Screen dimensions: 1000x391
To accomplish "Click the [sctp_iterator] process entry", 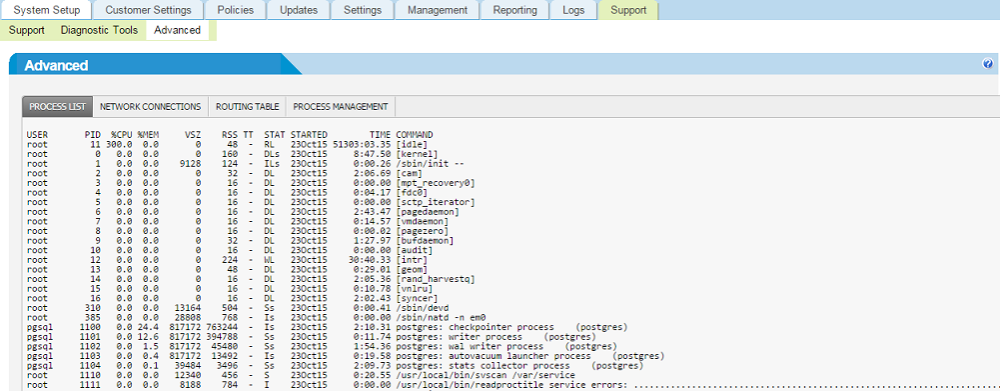I will (x=435, y=202).
